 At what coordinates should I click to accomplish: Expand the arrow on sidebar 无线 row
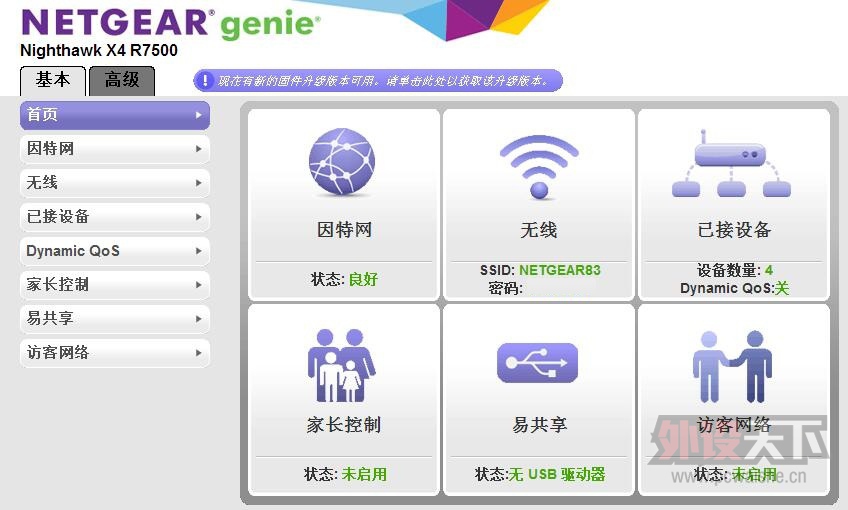(x=198, y=183)
